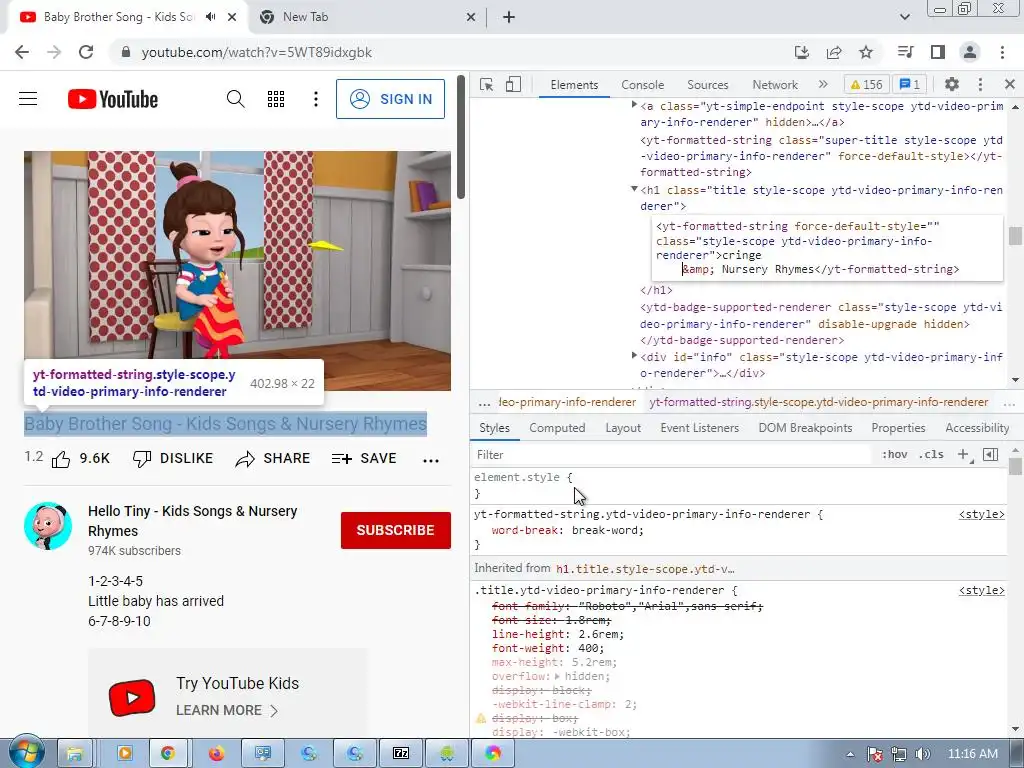Click the Hello Tiny channel avatar
The width and height of the screenshot is (1024, 768).
[x=48, y=526]
